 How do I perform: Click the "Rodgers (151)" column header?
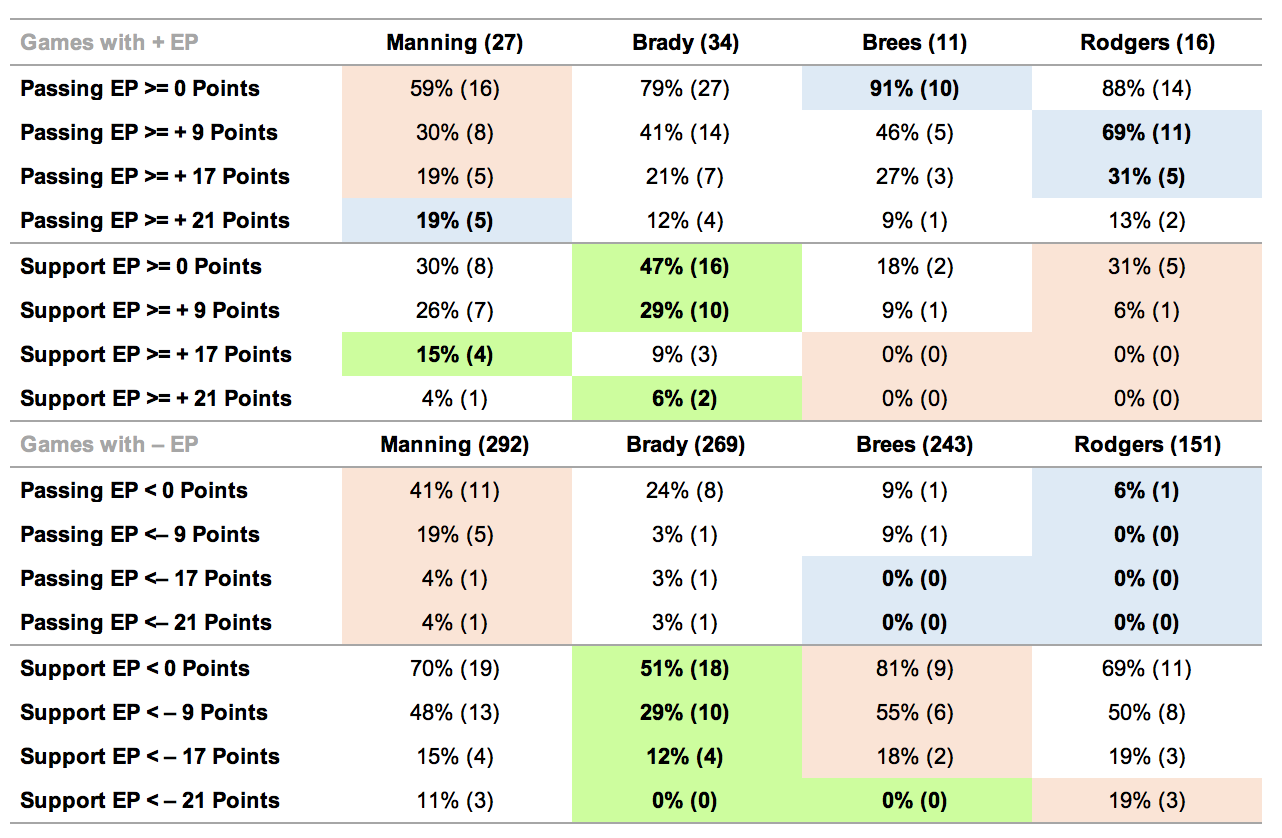coord(1147,445)
